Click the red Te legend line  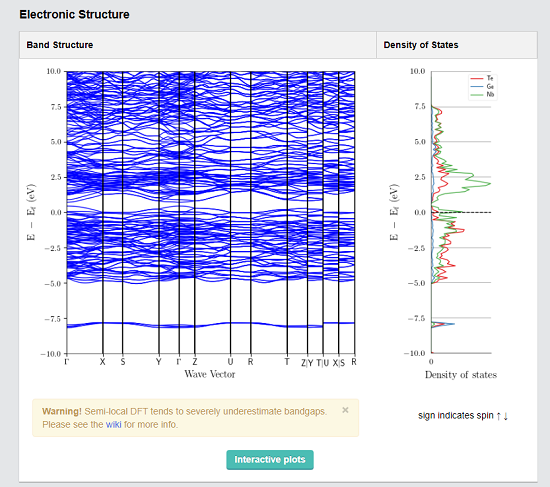[x=477, y=78]
